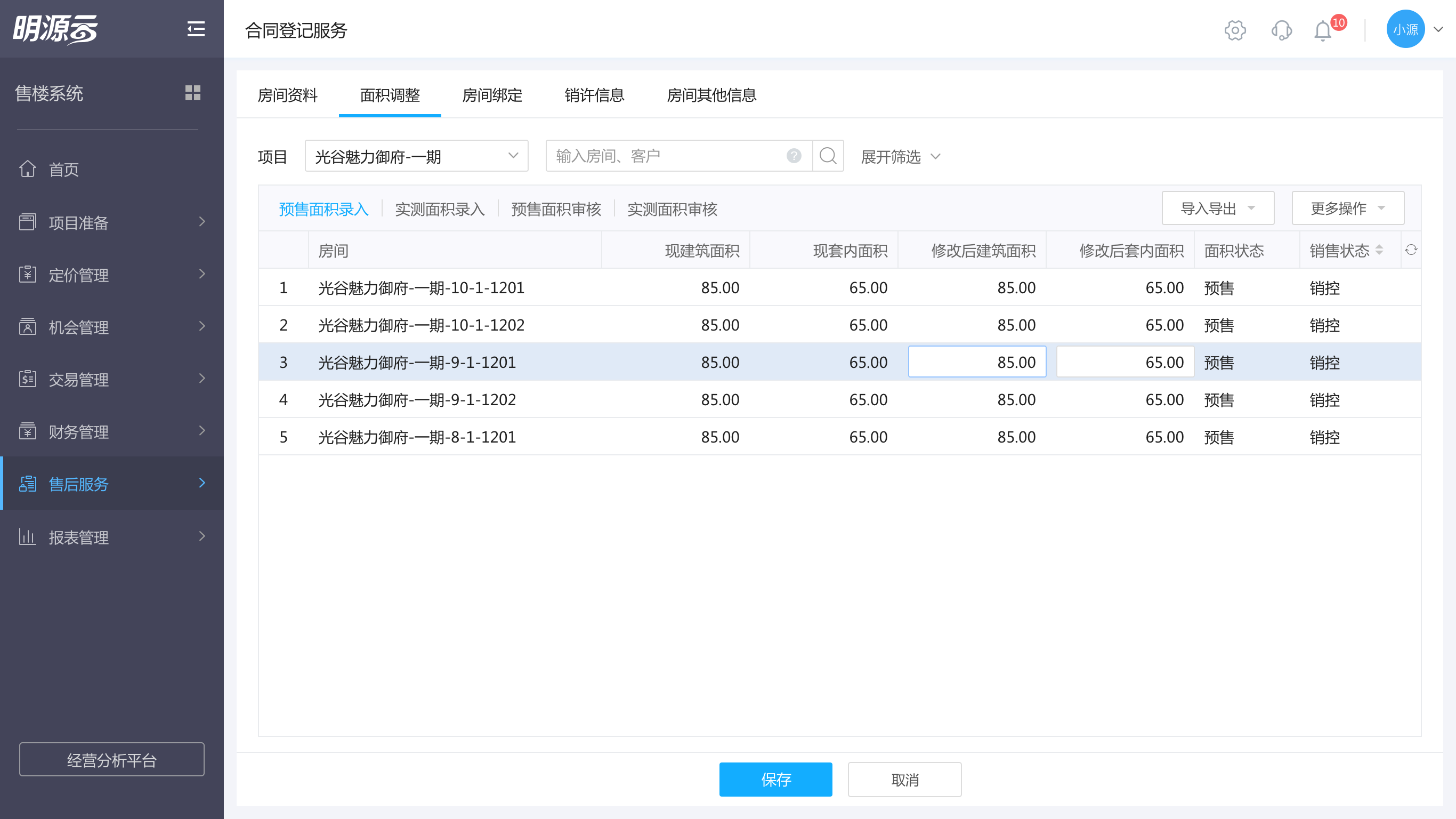Click the 保存 button

(775, 780)
